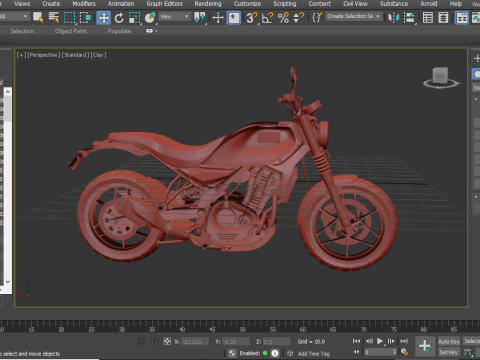Image resolution: width=480 pixels, height=360 pixels.
Task: Click the Perspective viewport label
Action: click(x=43, y=55)
